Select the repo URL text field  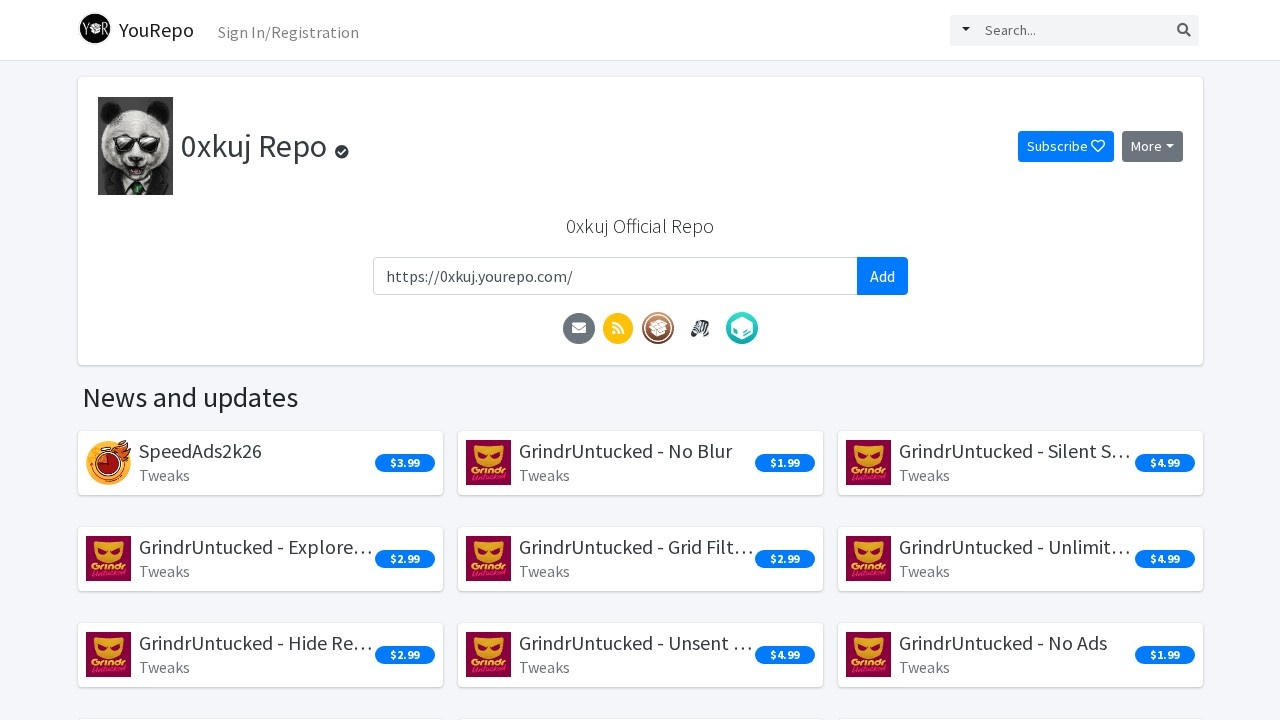click(x=615, y=276)
